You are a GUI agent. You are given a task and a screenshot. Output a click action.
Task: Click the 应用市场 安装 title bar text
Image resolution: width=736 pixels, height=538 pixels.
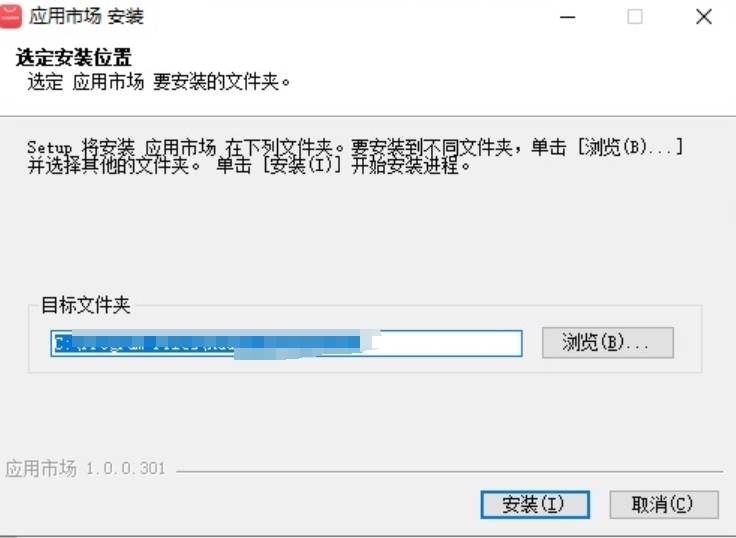point(87,17)
